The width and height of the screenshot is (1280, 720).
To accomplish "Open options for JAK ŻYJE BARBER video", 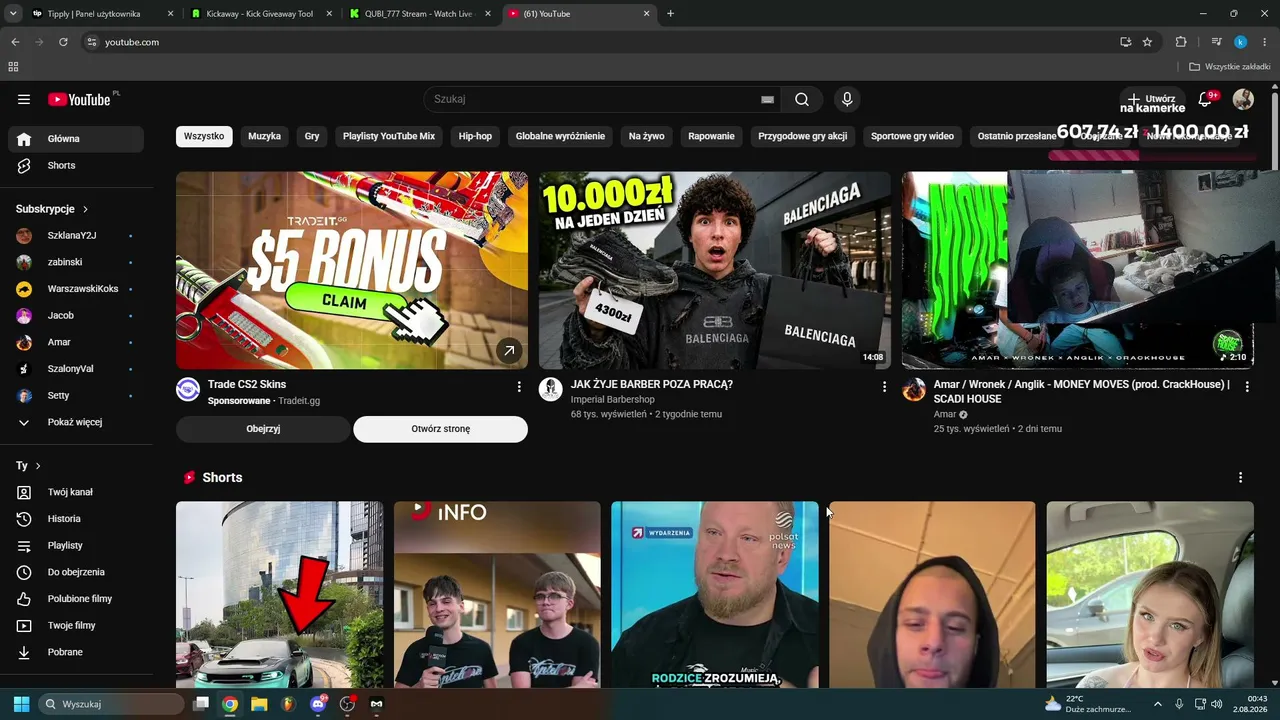I will point(884,386).
